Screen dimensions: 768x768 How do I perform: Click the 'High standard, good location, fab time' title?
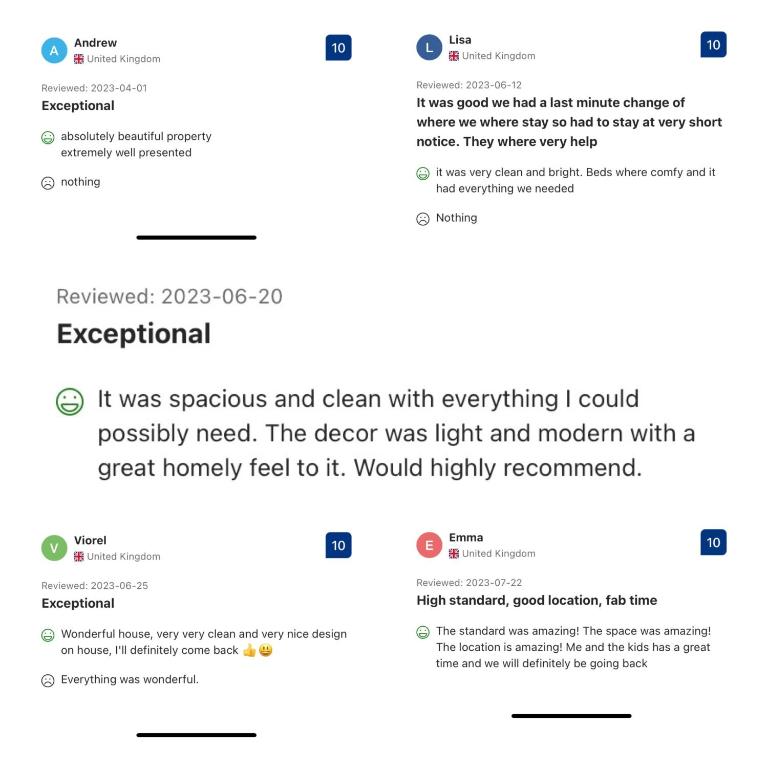point(536,600)
